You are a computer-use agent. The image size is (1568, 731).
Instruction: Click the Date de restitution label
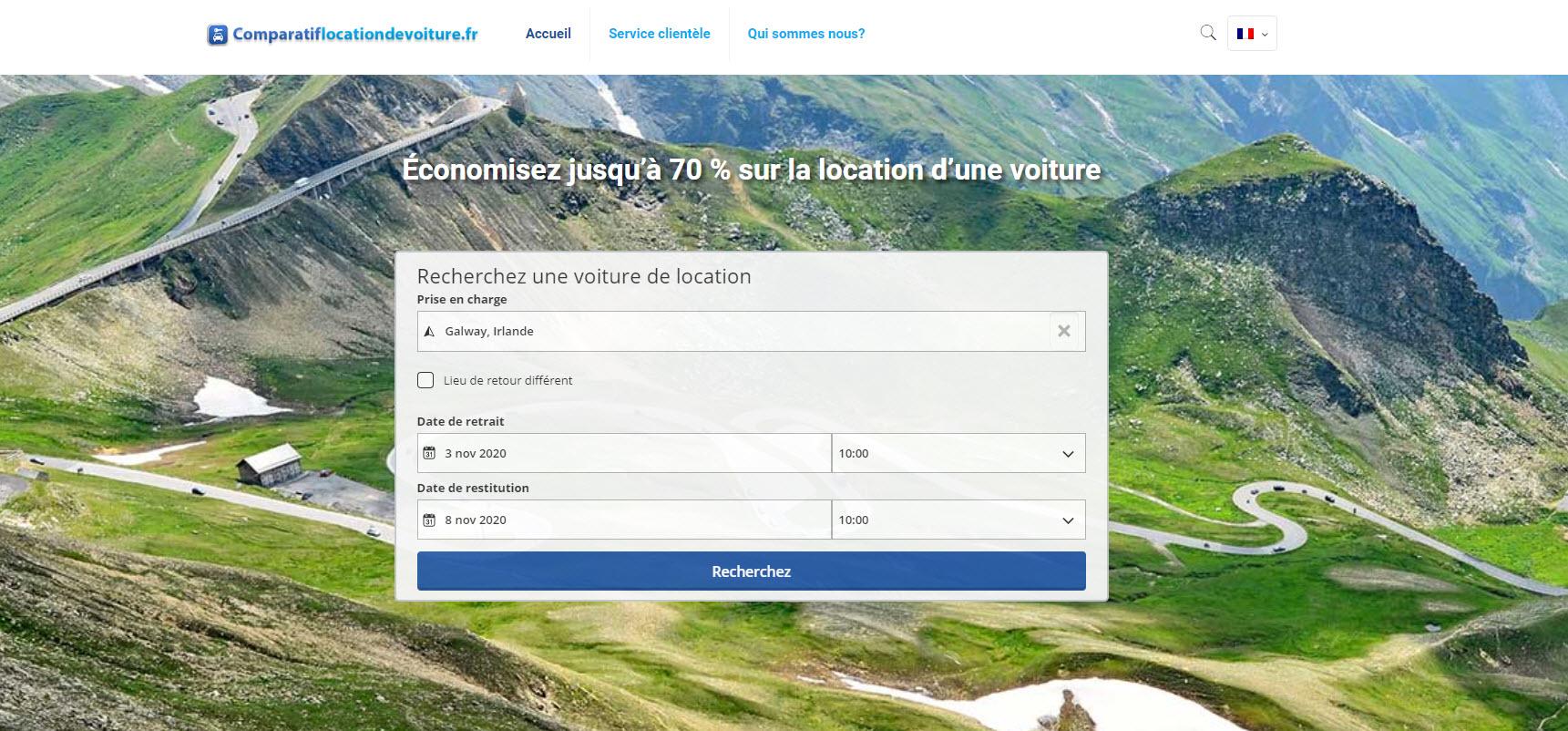pyautogui.click(x=473, y=488)
